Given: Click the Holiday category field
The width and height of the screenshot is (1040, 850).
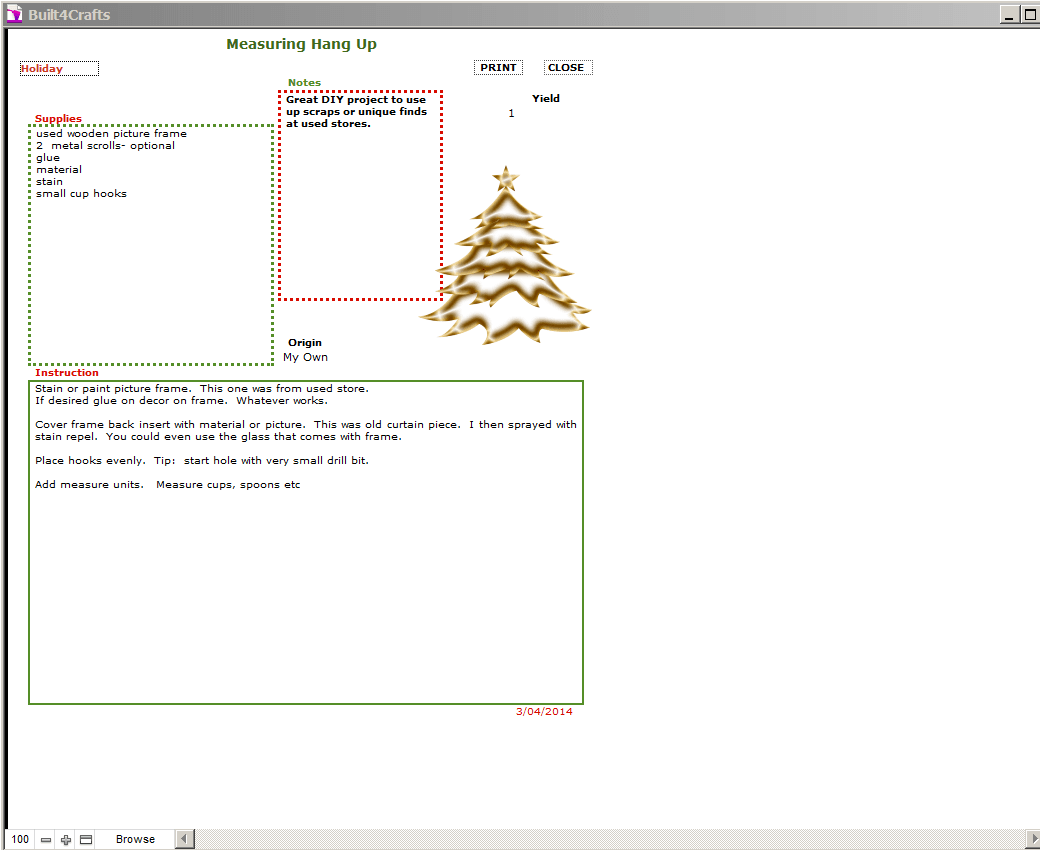Looking at the screenshot, I should point(59,69).
